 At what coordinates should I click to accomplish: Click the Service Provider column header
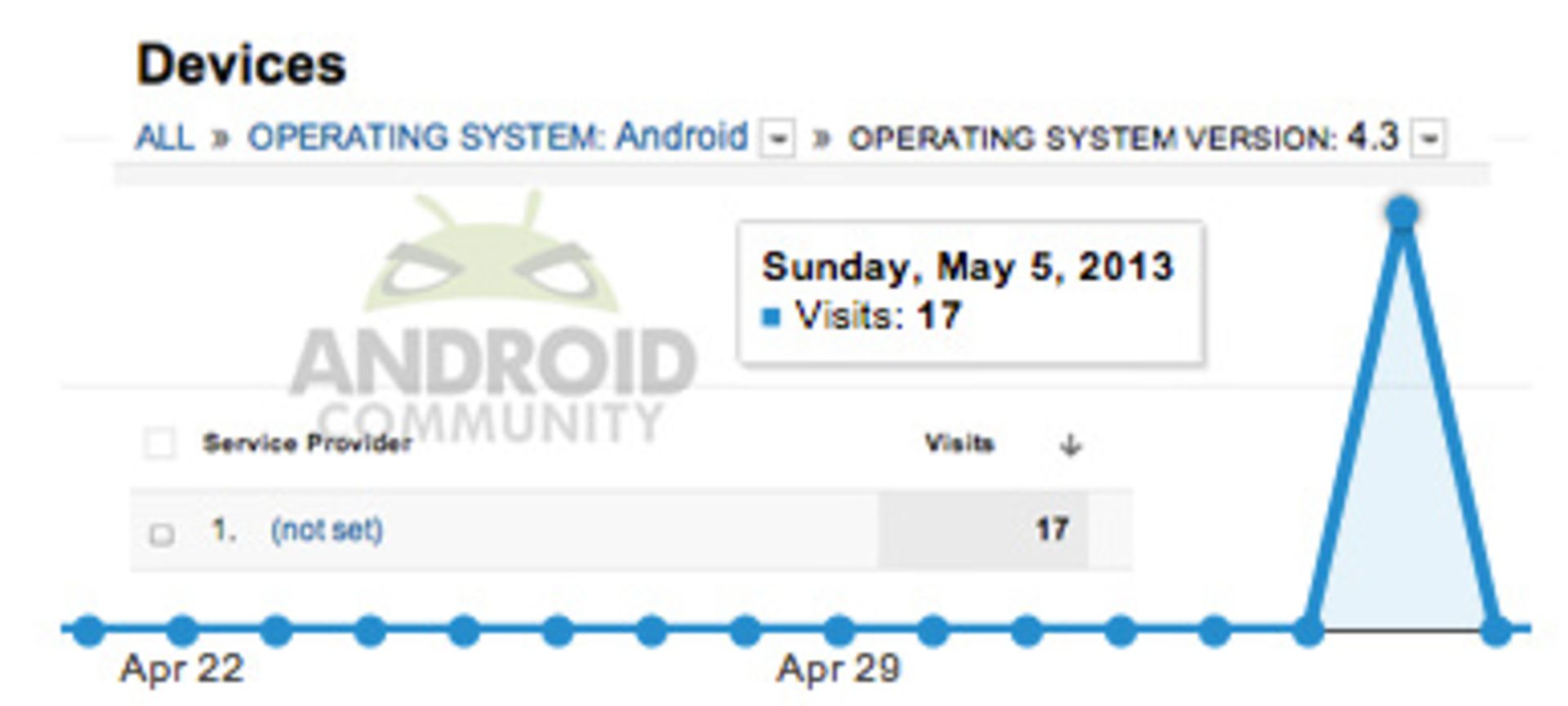coord(307,443)
